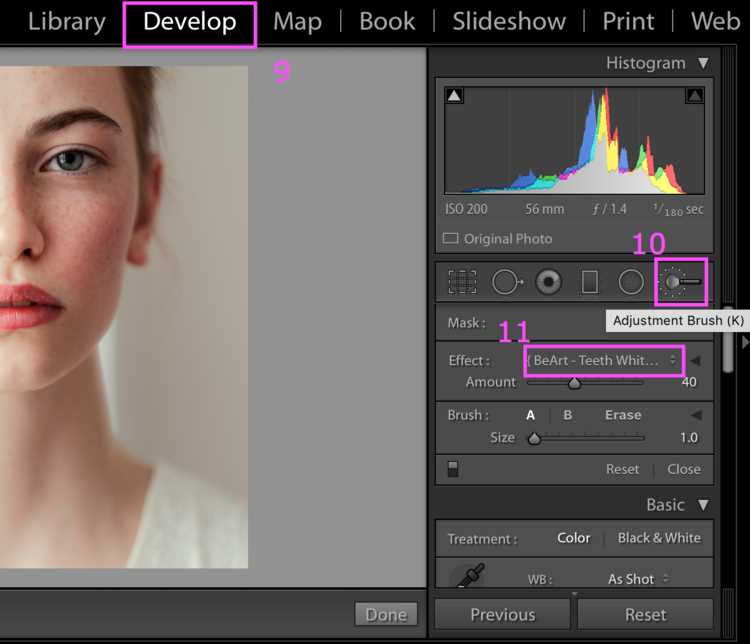Open the Slideshow module
This screenshot has height=644, width=750.
point(509,22)
